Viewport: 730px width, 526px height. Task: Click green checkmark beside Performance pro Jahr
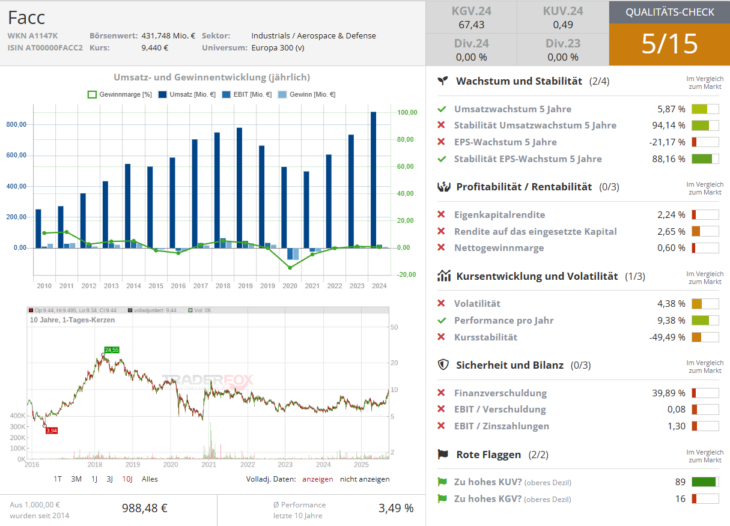(x=442, y=320)
